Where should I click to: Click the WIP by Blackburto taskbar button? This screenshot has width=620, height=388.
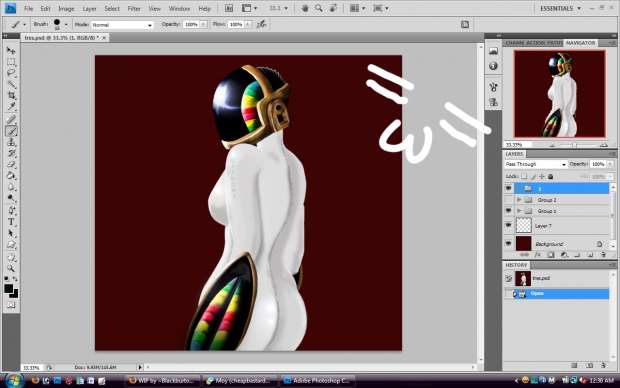coord(163,380)
